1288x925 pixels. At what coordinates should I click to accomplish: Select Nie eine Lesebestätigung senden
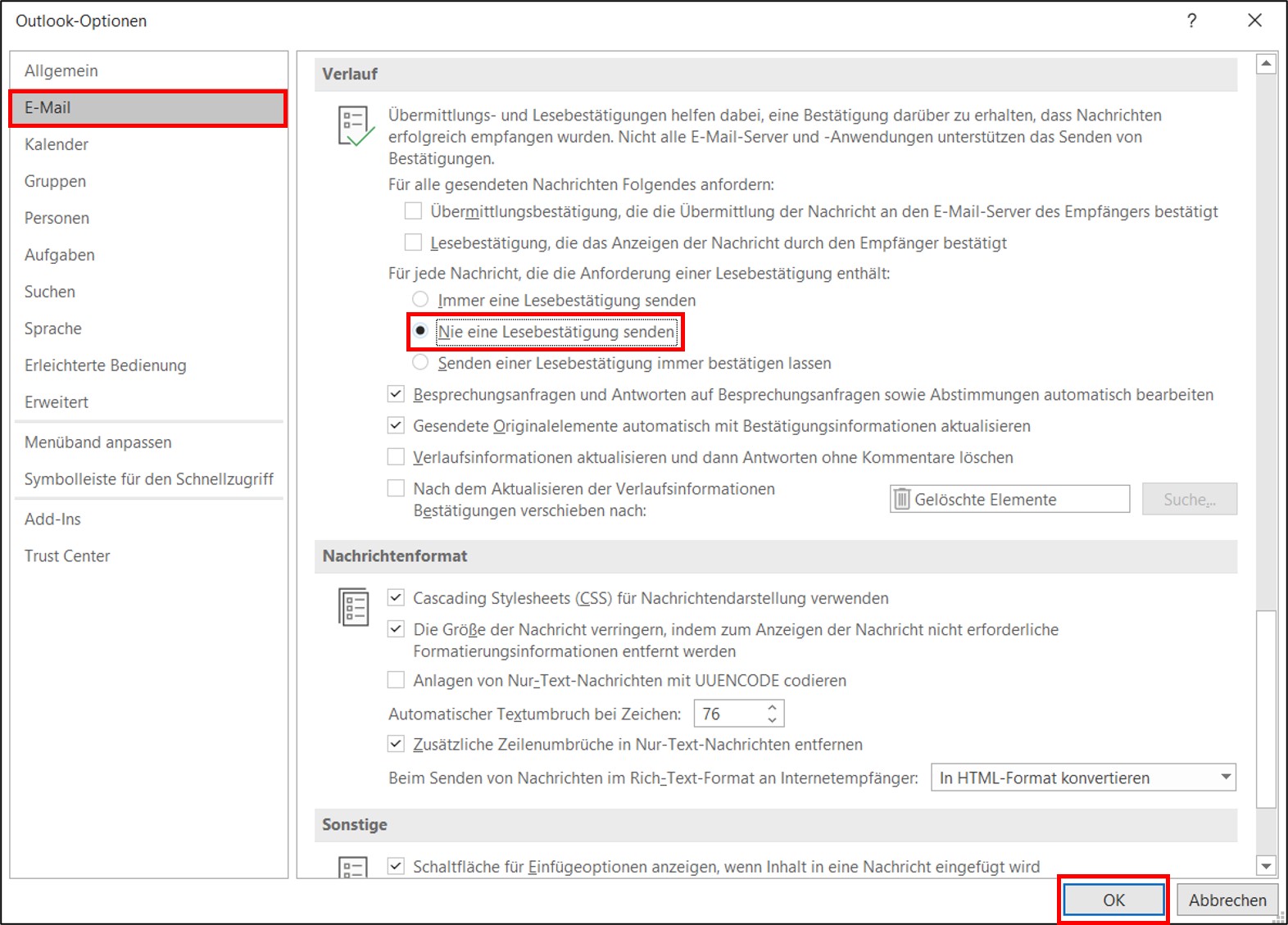(420, 331)
